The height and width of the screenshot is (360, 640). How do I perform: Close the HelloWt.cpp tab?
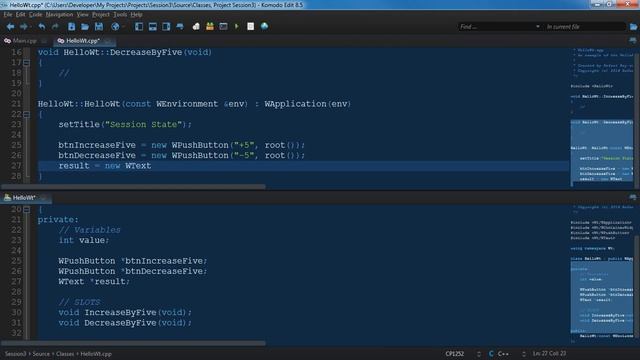click(108, 41)
